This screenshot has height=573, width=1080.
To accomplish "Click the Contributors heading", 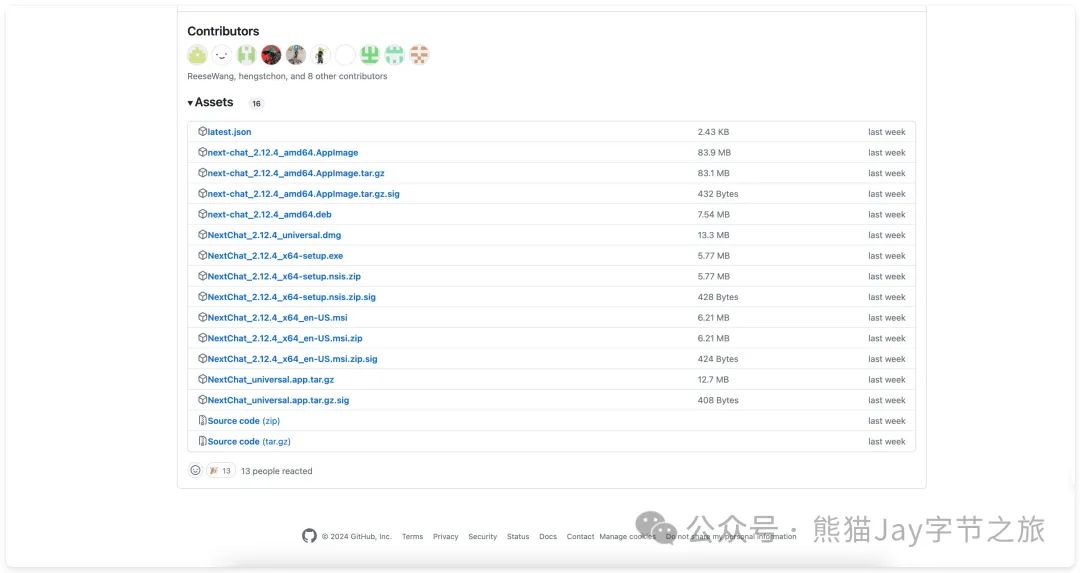I will pyautogui.click(x=223, y=31).
